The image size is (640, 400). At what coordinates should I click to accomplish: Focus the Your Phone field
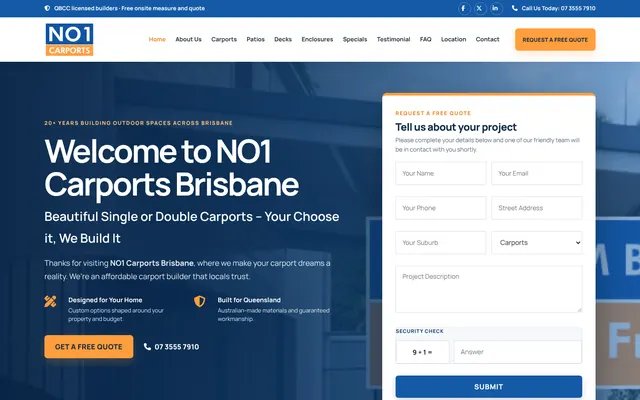[x=441, y=208]
